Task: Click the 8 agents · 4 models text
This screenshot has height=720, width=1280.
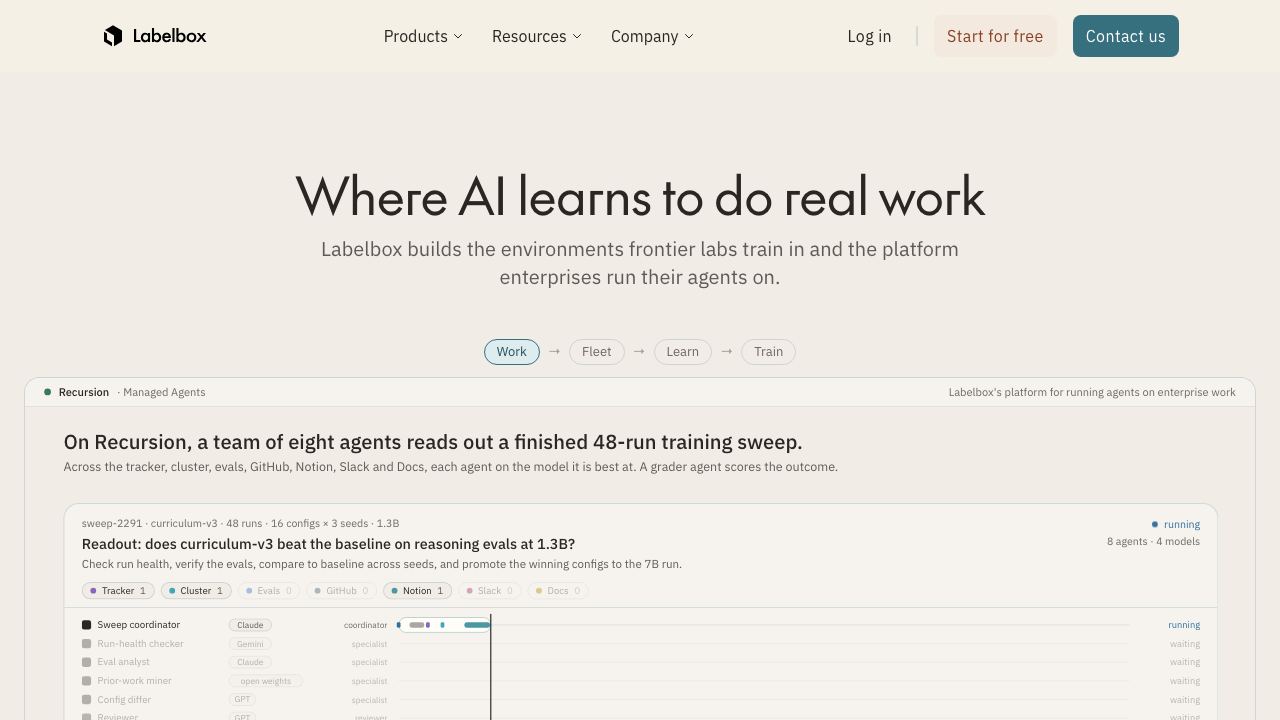Action: (x=1153, y=541)
